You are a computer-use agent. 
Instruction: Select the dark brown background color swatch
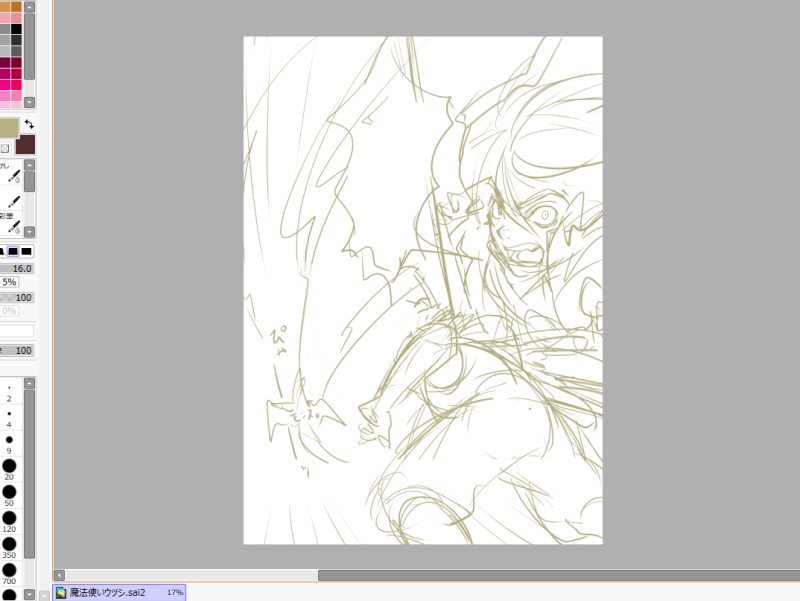[26, 144]
